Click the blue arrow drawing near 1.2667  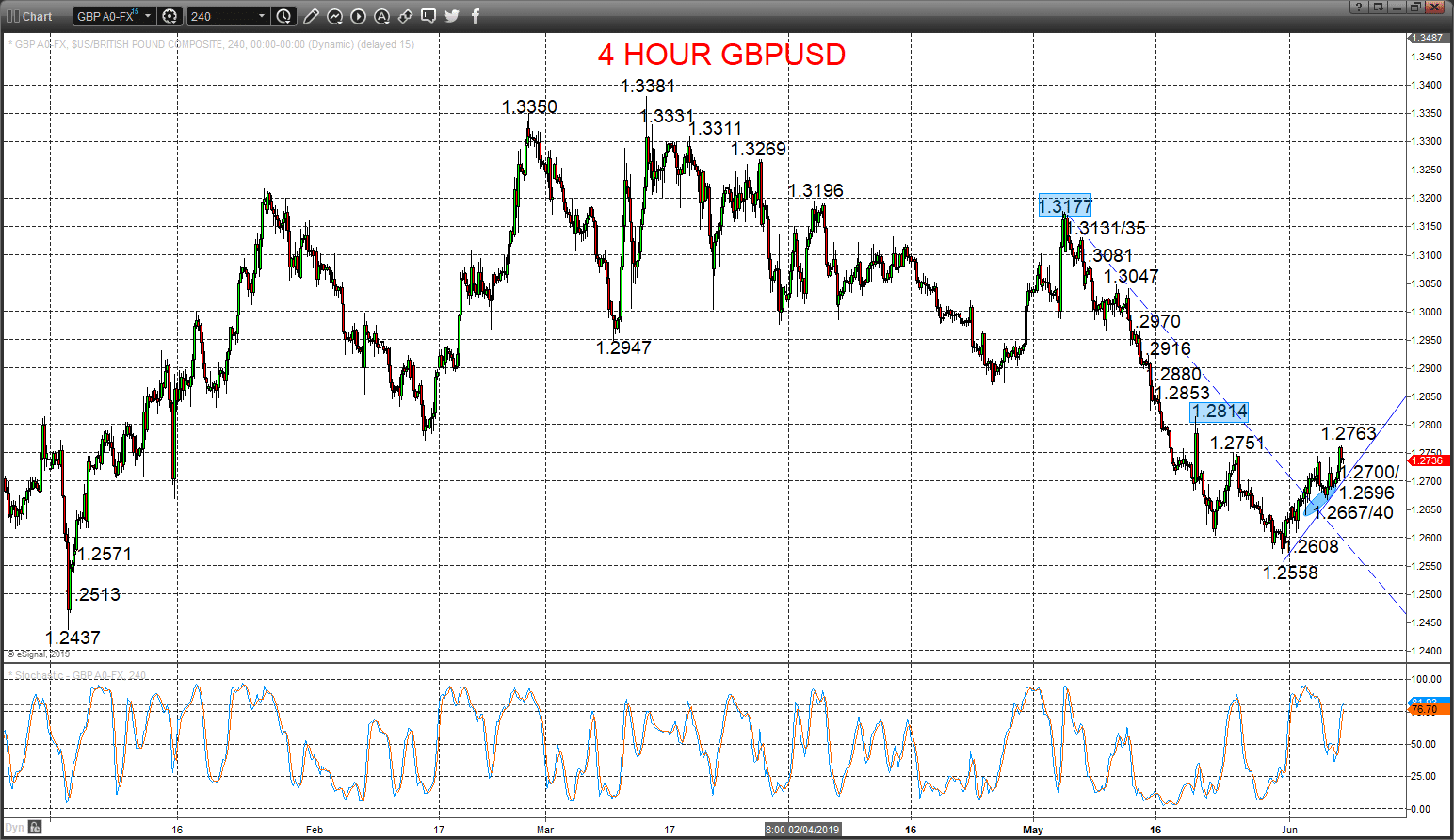coord(1320,500)
